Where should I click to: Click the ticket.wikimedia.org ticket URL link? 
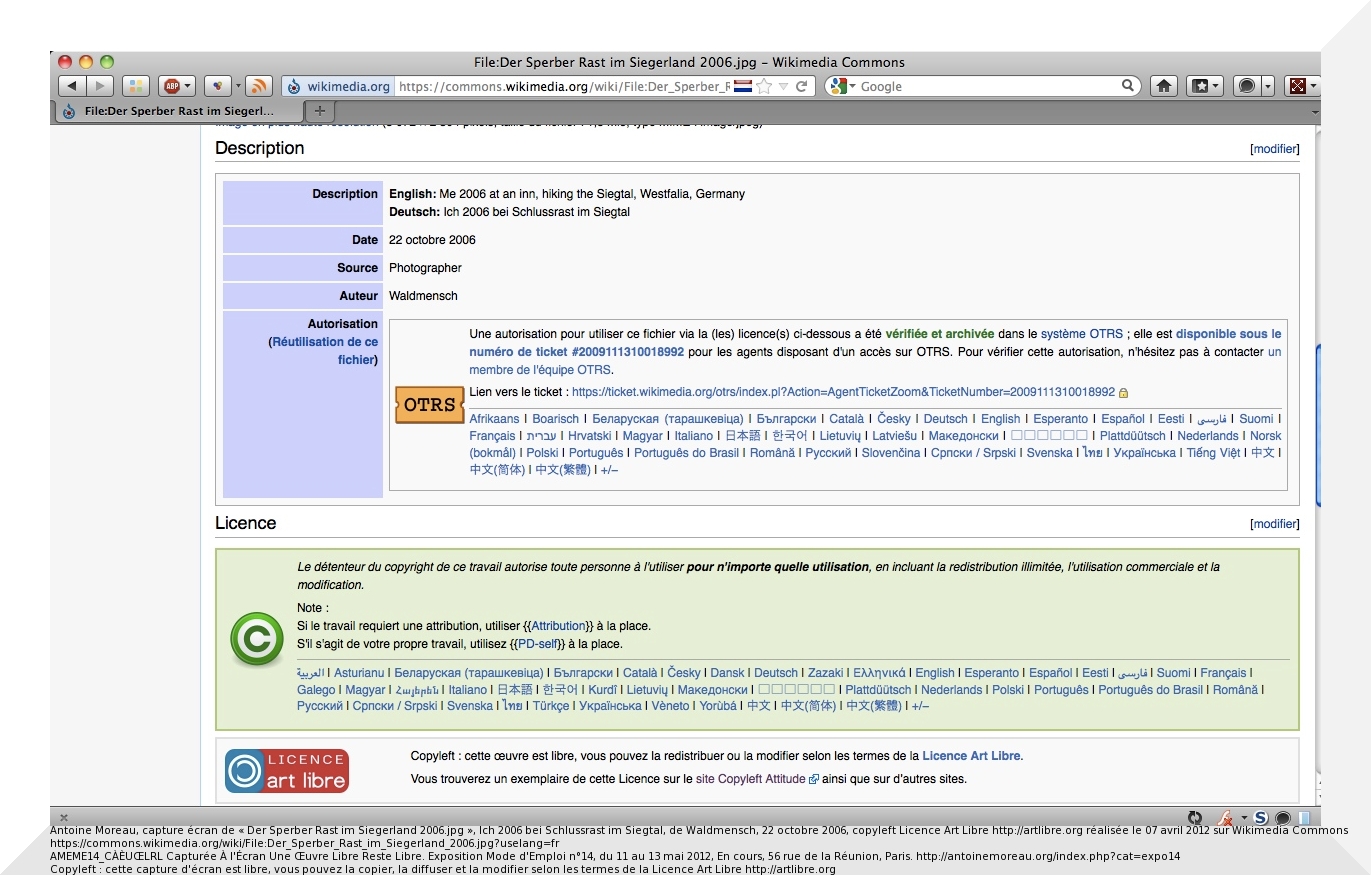pyautogui.click(x=842, y=392)
